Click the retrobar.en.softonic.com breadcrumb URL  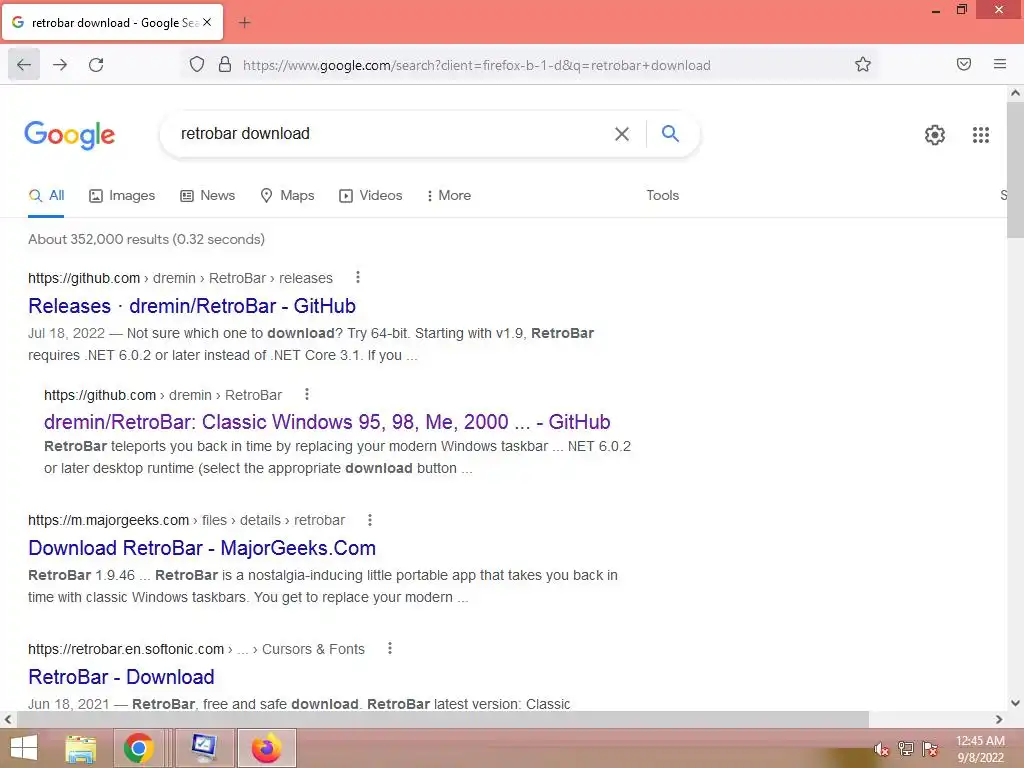point(197,649)
